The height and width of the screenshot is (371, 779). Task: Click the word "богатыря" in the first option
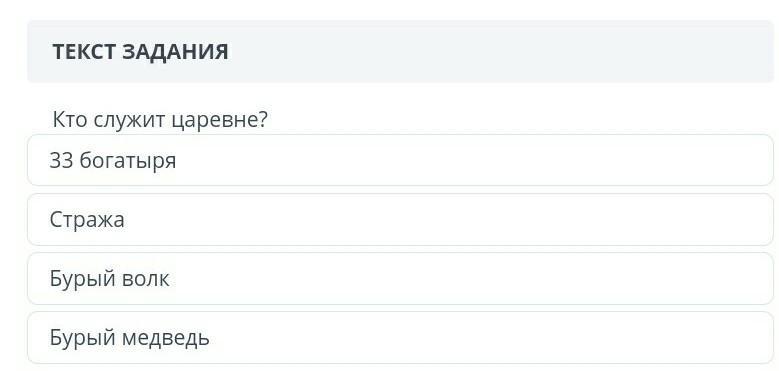[x=128, y=161]
